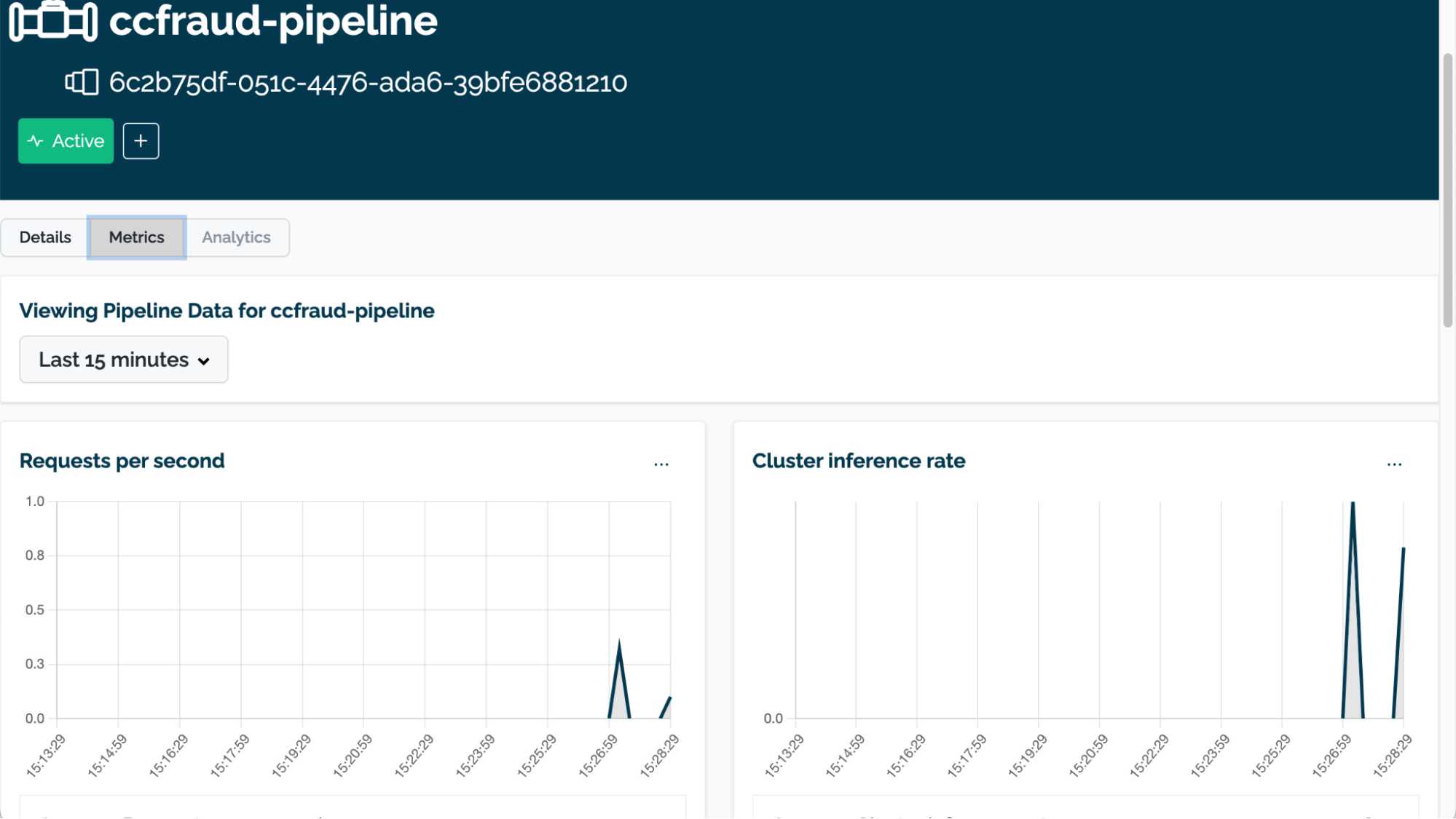Click the chevron arrow in time range selector
The image size is (1456, 819).
tap(204, 361)
